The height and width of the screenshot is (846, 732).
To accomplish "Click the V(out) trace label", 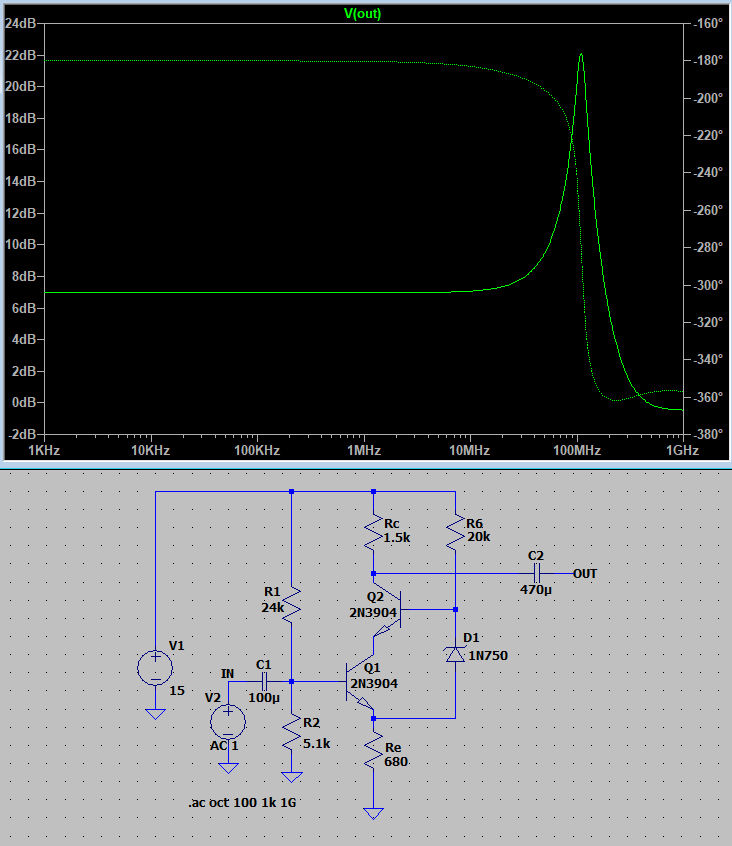I will (362, 14).
